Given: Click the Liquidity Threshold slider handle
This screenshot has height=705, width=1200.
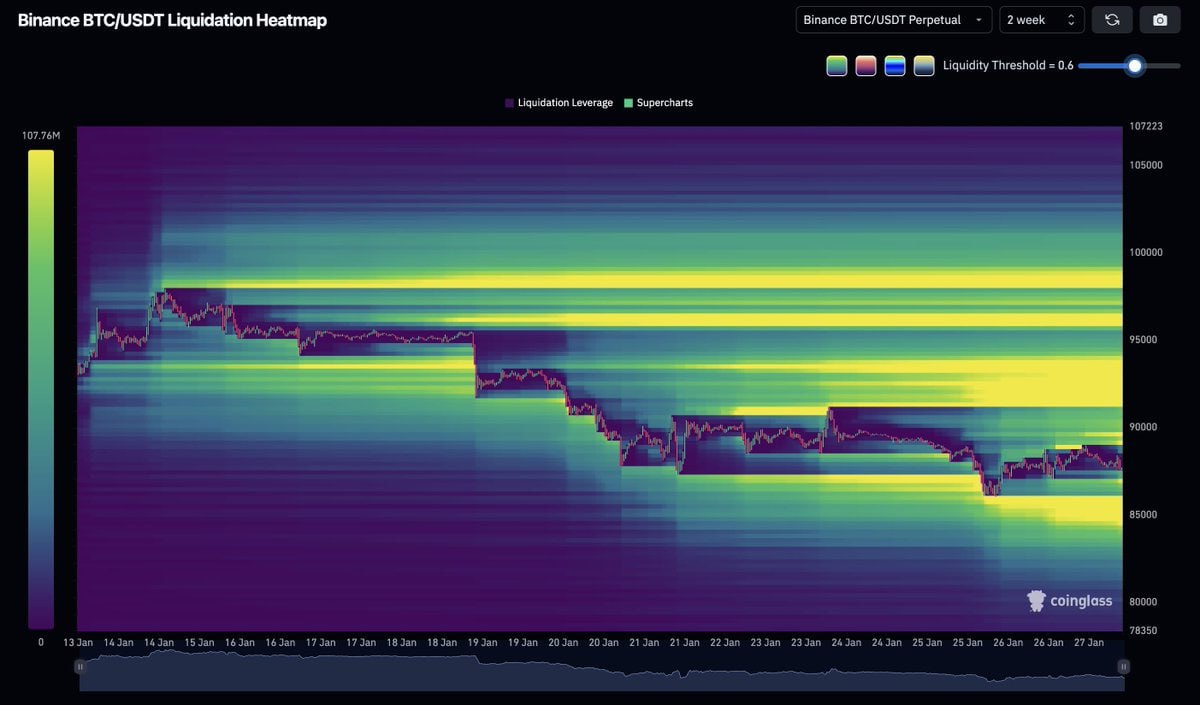Looking at the screenshot, I should (x=1135, y=66).
